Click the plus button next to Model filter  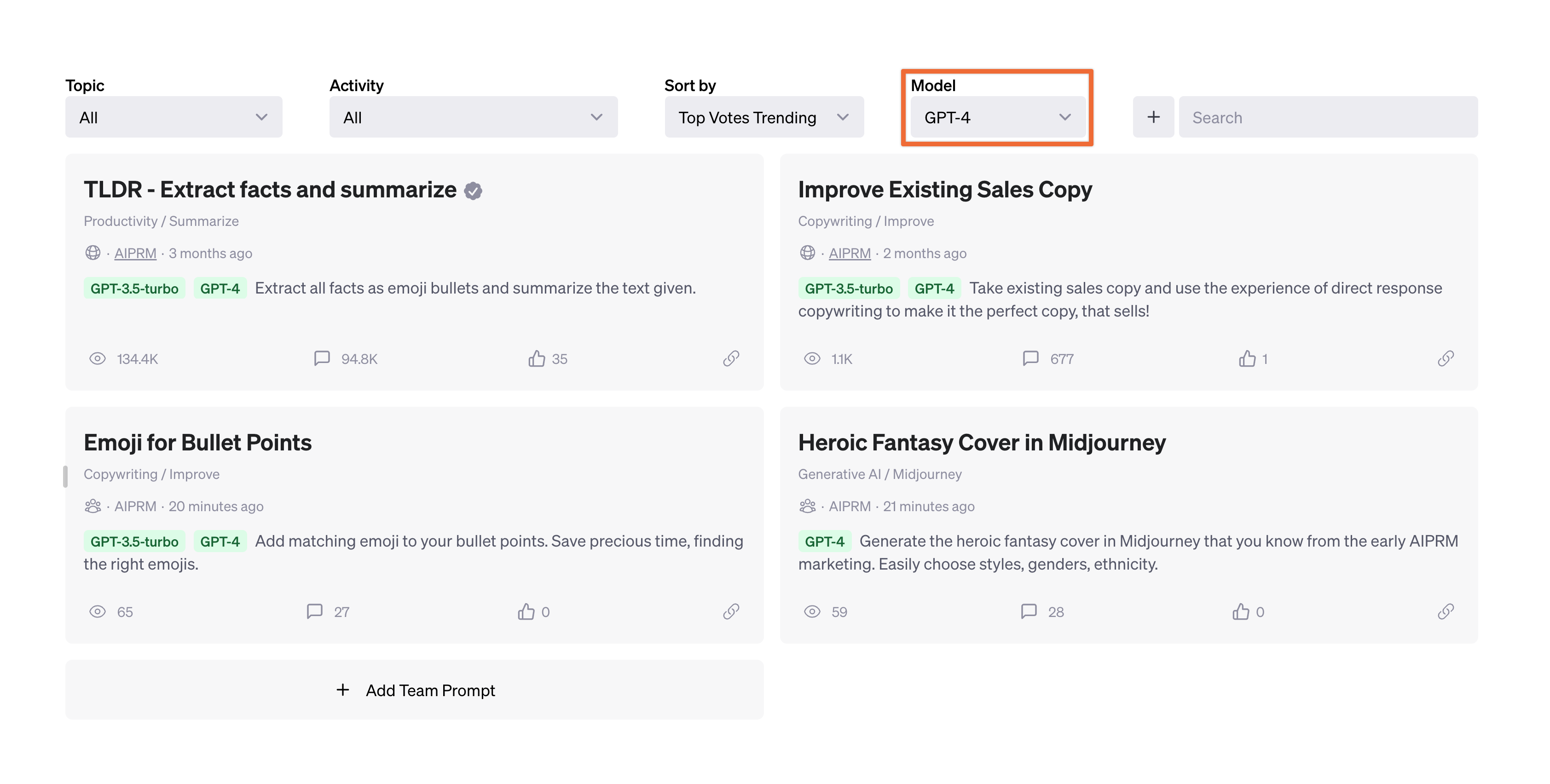1154,117
